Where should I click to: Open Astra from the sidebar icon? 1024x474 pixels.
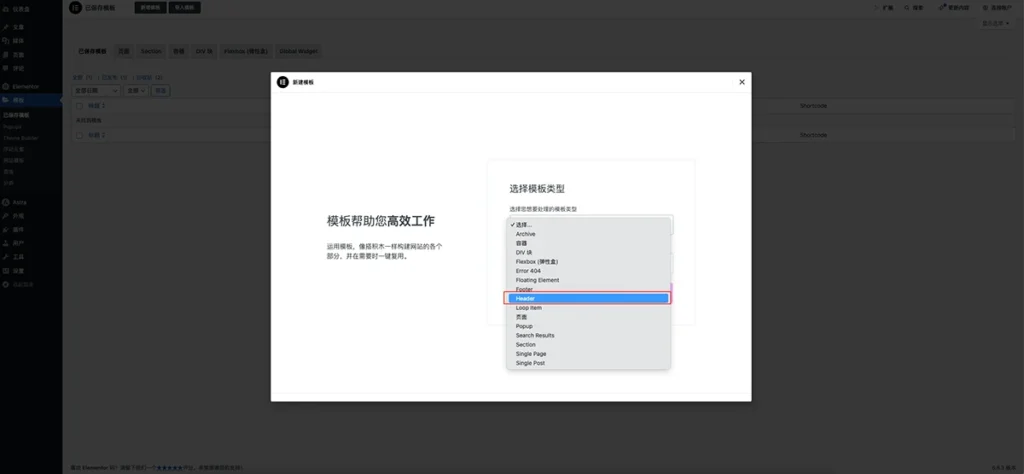6,202
